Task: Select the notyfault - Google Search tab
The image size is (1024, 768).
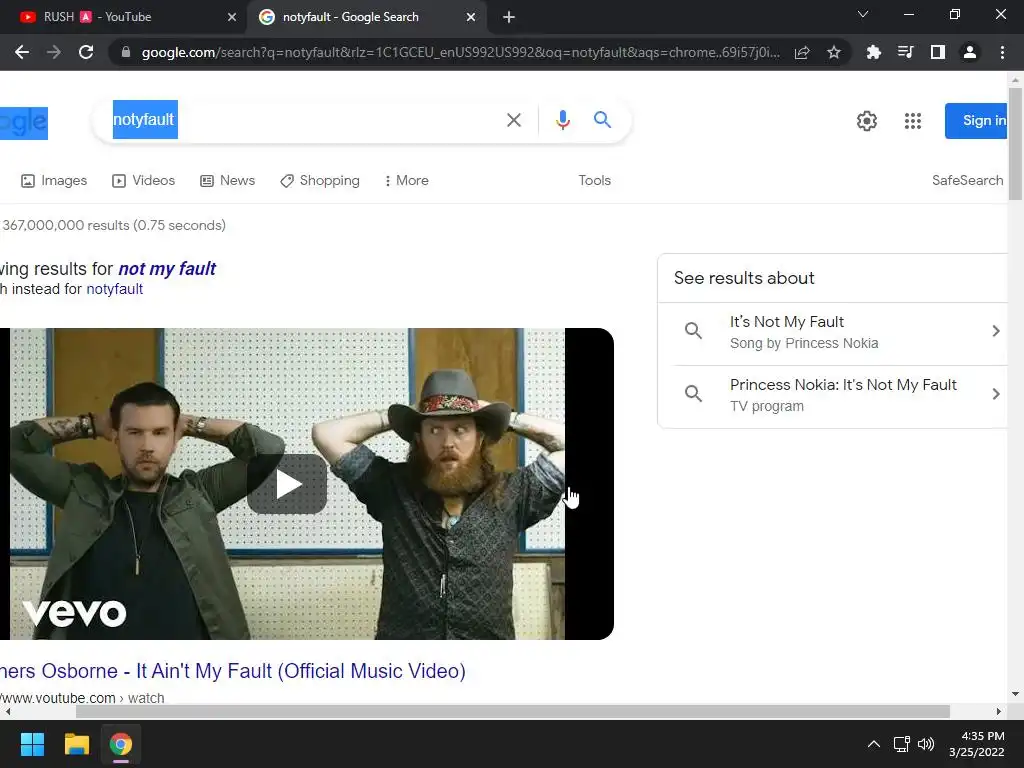Action: pyautogui.click(x=367, y=17)
